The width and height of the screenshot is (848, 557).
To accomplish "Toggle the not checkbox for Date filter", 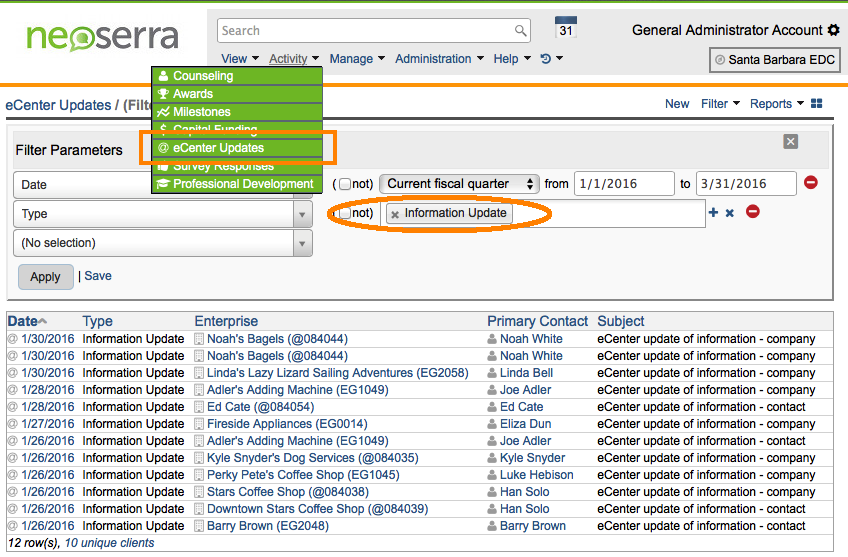I will [x=345, y=184].
